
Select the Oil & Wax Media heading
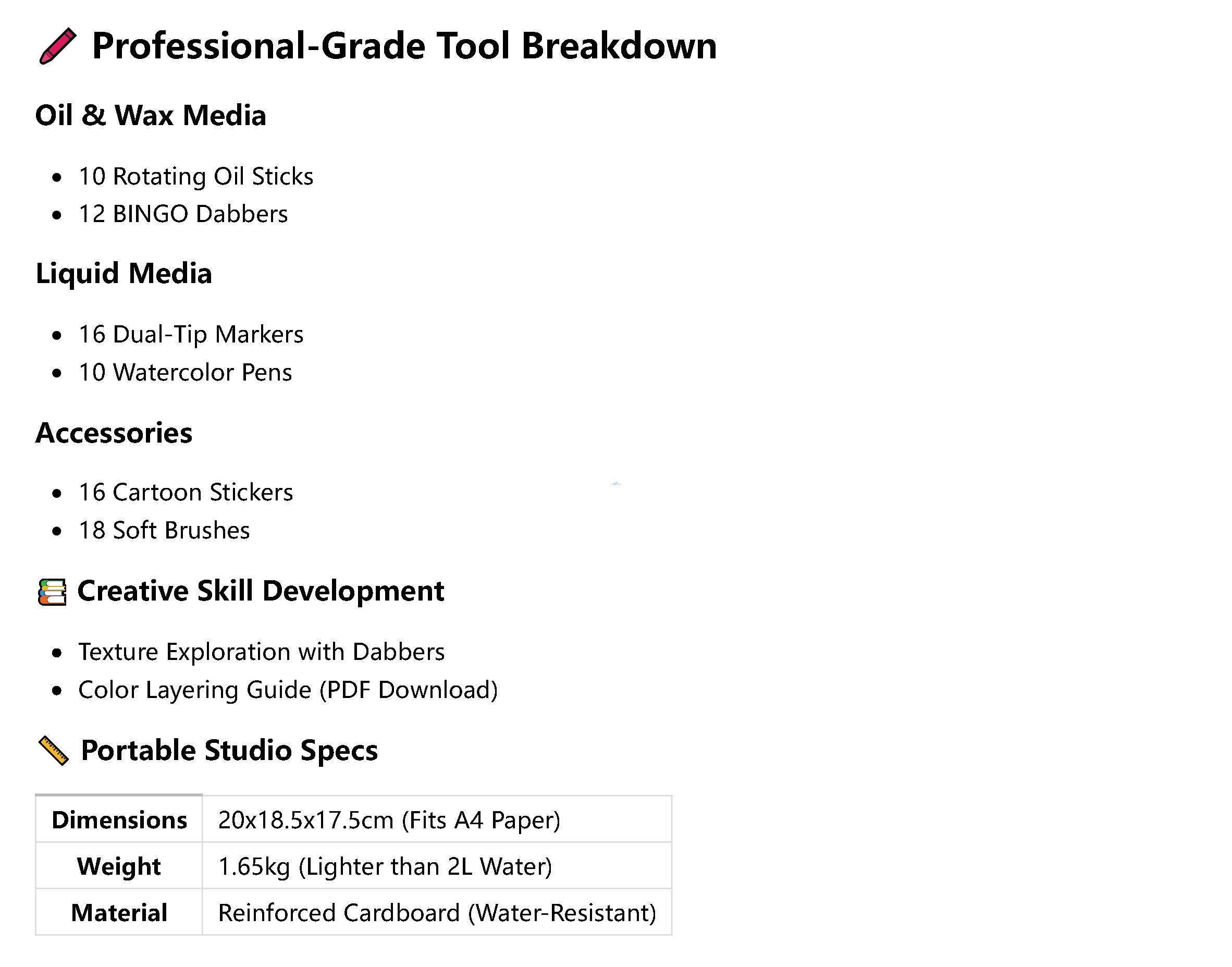point(151,116)
